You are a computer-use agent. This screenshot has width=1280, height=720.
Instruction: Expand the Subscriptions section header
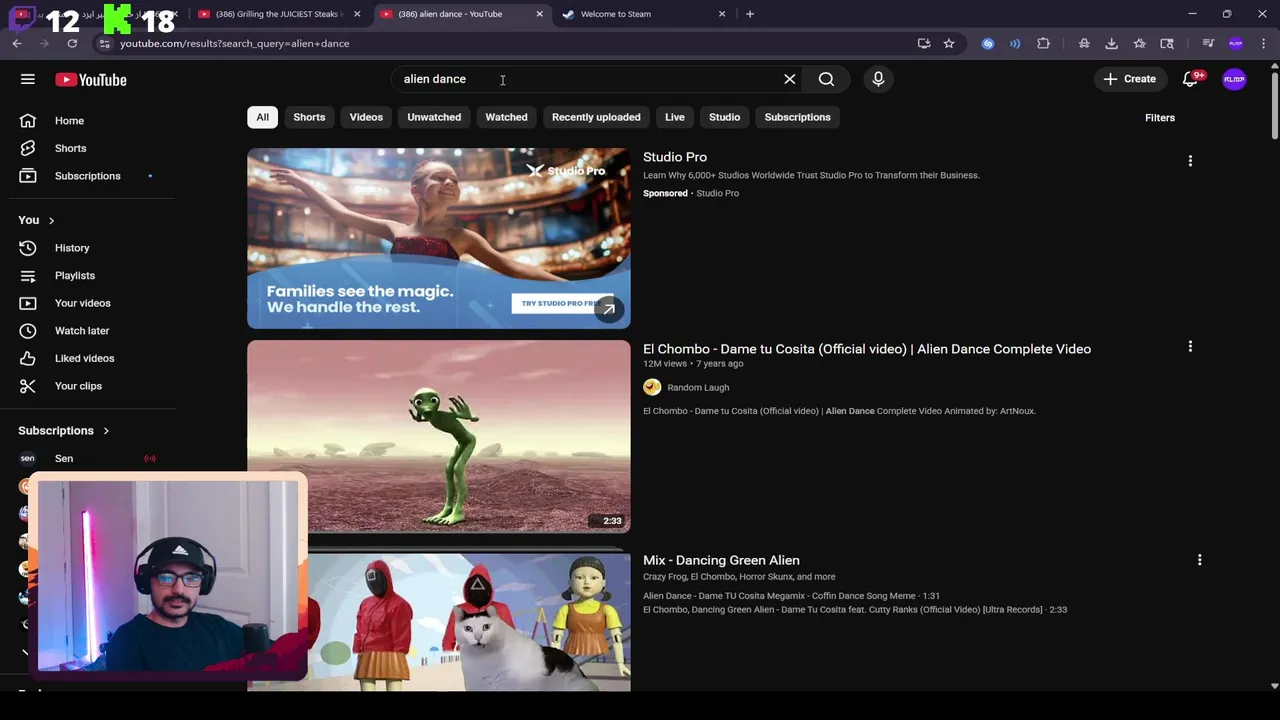coord(64,430)
